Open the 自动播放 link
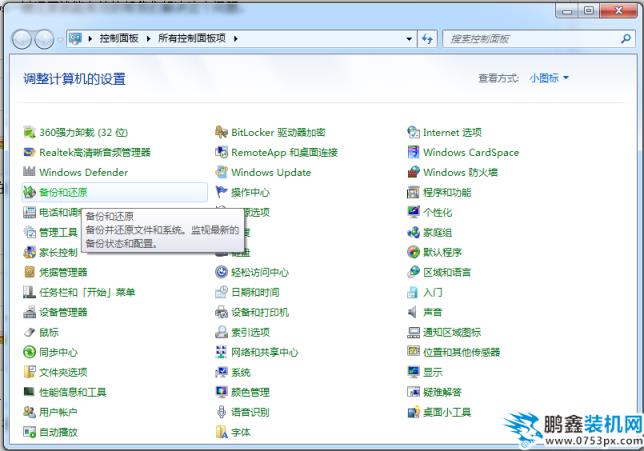Viewport: 644px width, 451px height. [x=58, y=432]
